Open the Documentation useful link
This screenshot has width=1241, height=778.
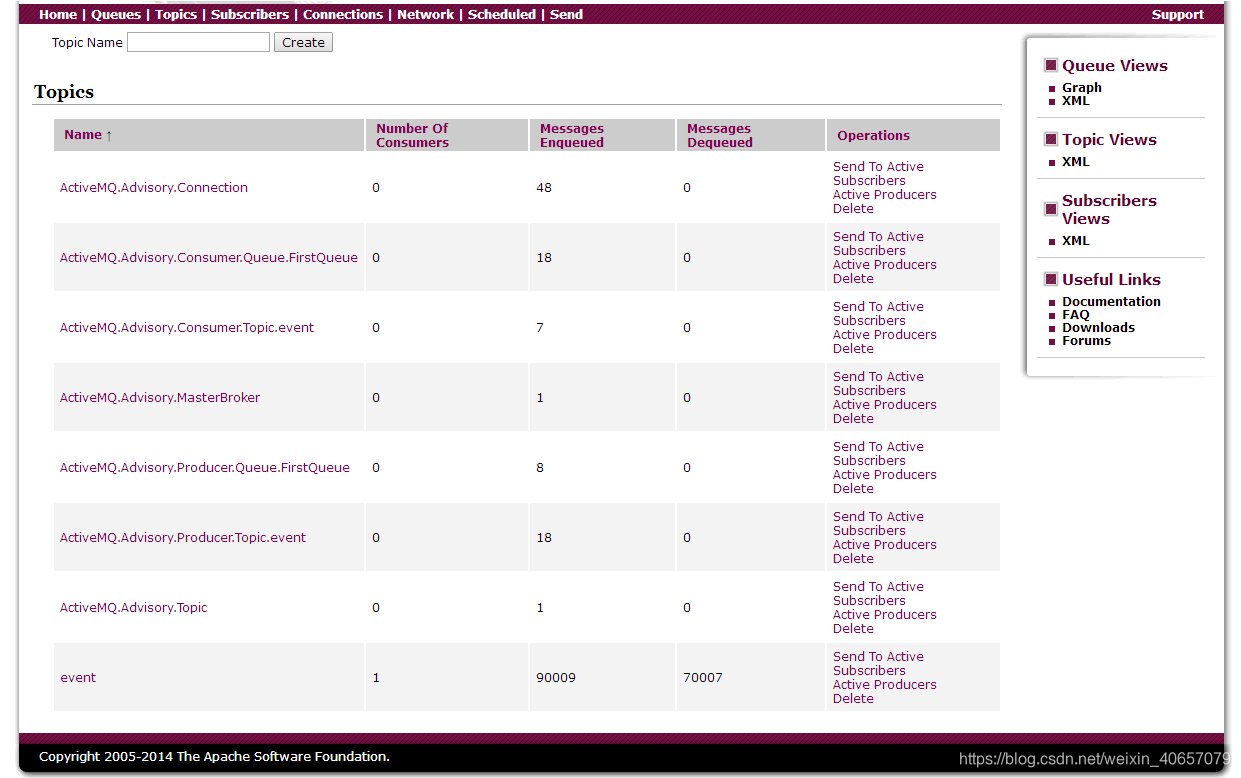[1111, 302]
